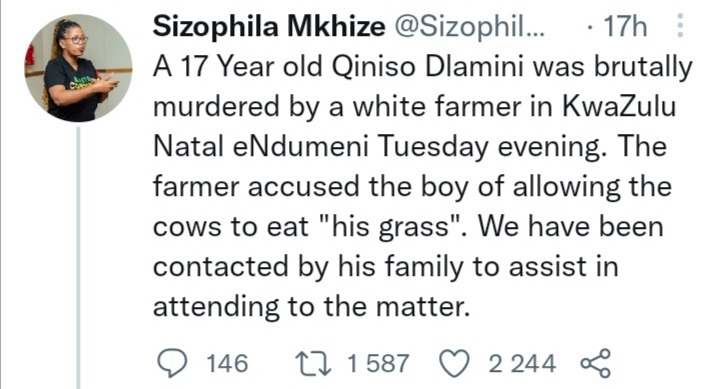Retweet this post using the retweet icon
Image resolution: width=719 pixels, height=389 pixels.
[313, 363]
